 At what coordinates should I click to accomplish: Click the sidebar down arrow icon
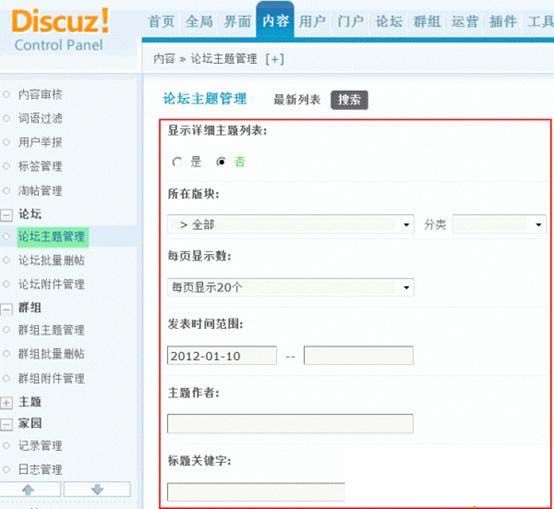coord(98,490)
